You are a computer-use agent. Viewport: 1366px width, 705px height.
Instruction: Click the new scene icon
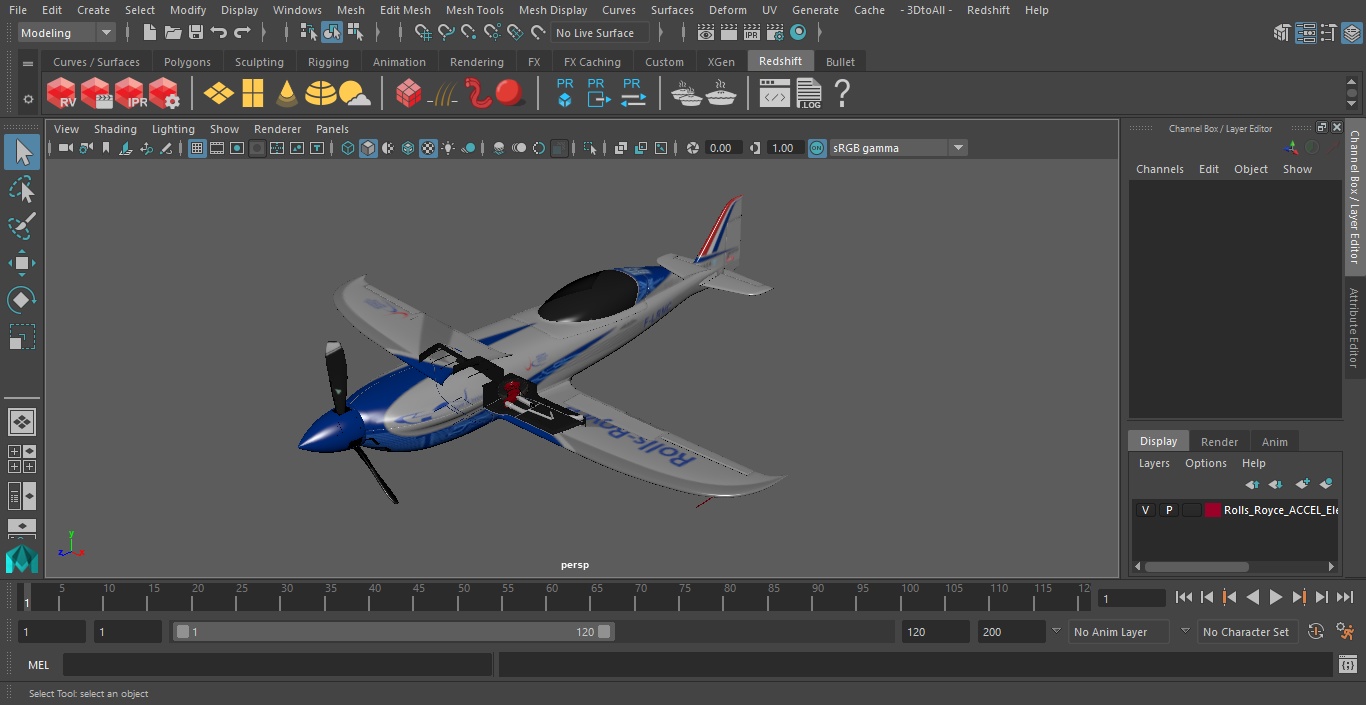[x=149, y=33]
